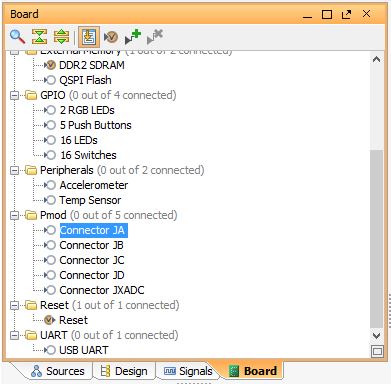Click the 5 Push Buttons connection icon

pos(50,125)
